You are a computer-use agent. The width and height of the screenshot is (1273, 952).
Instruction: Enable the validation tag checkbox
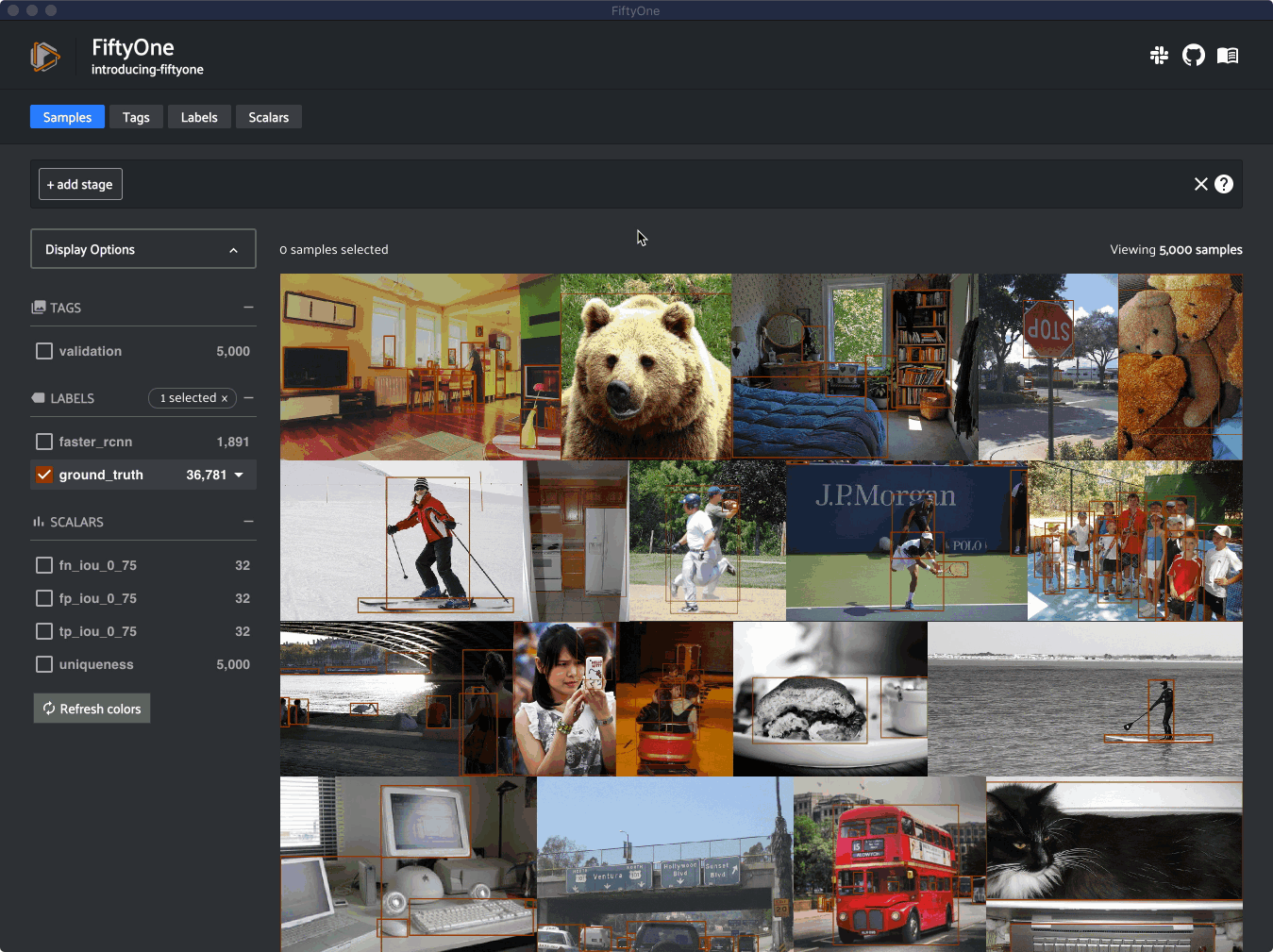tap(44, 351)
